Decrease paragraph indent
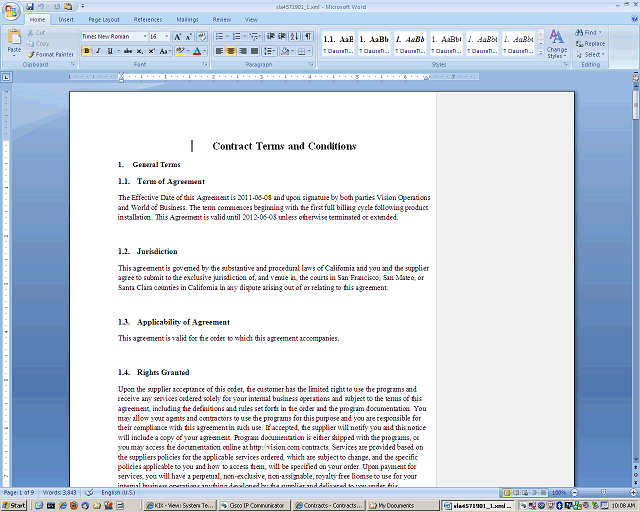 [x=271, y=37]
